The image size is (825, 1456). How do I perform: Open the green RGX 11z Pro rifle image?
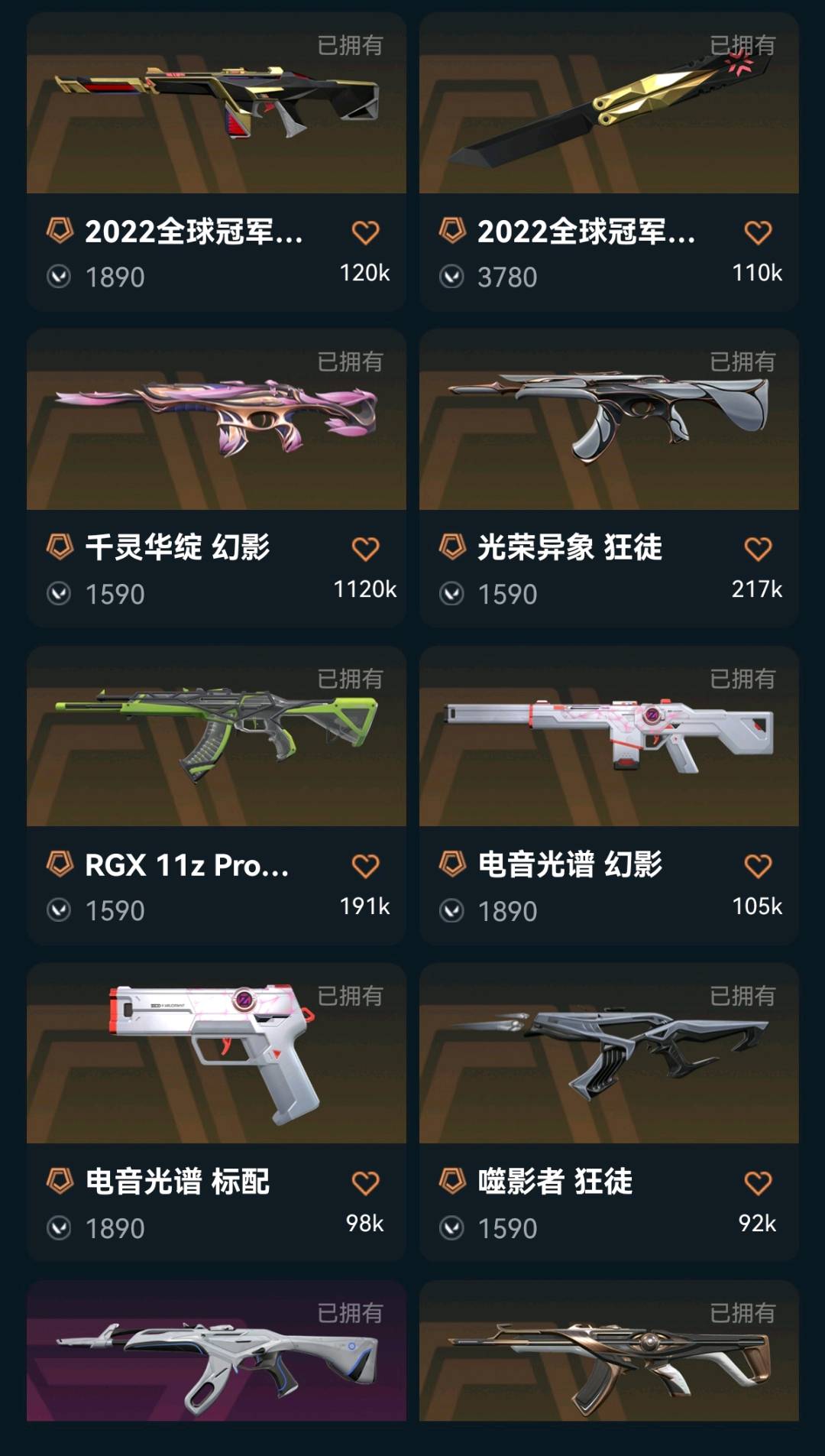[x=216, y=736]
